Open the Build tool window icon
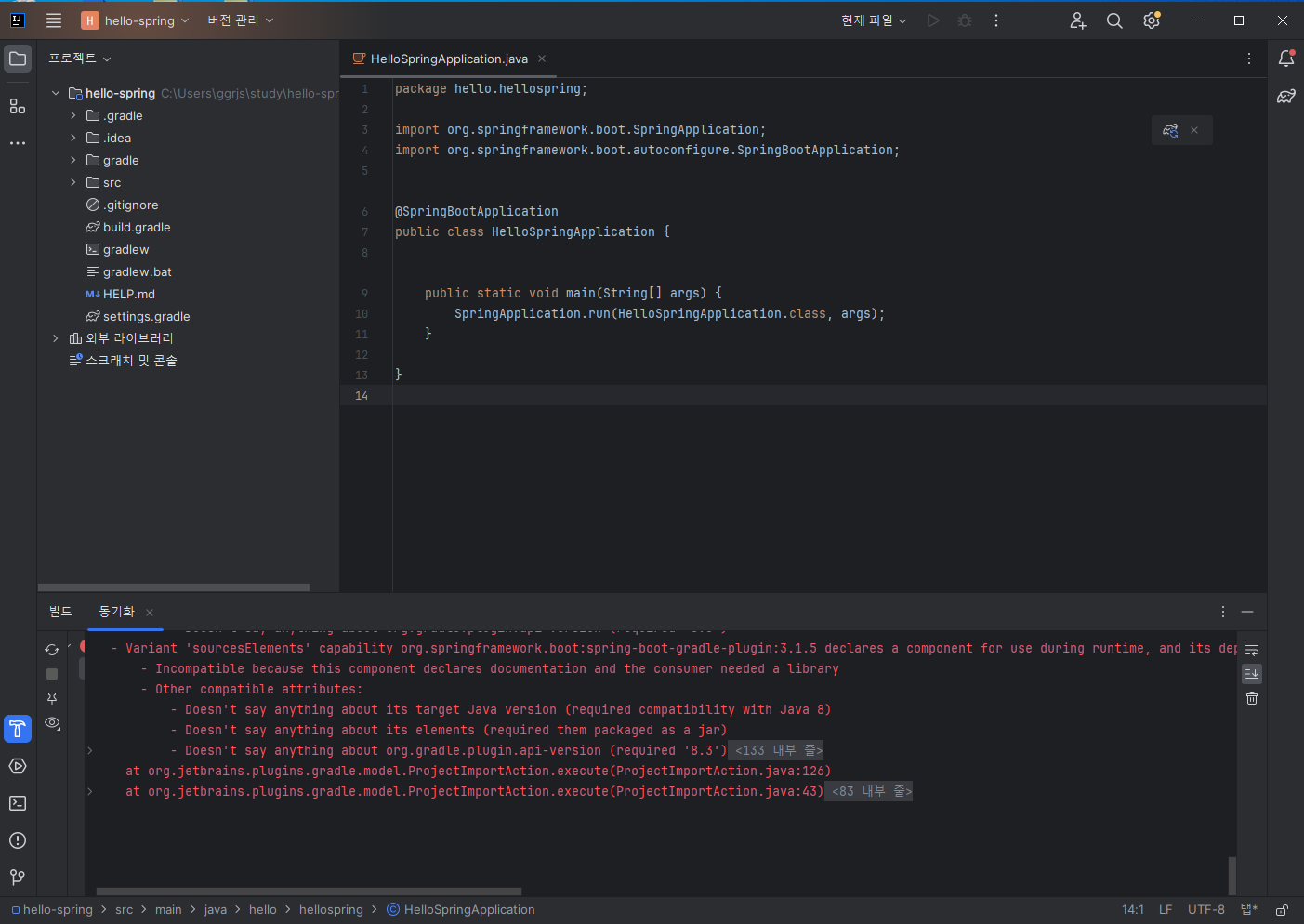1304x924 pixels. (x=18, y=729)
